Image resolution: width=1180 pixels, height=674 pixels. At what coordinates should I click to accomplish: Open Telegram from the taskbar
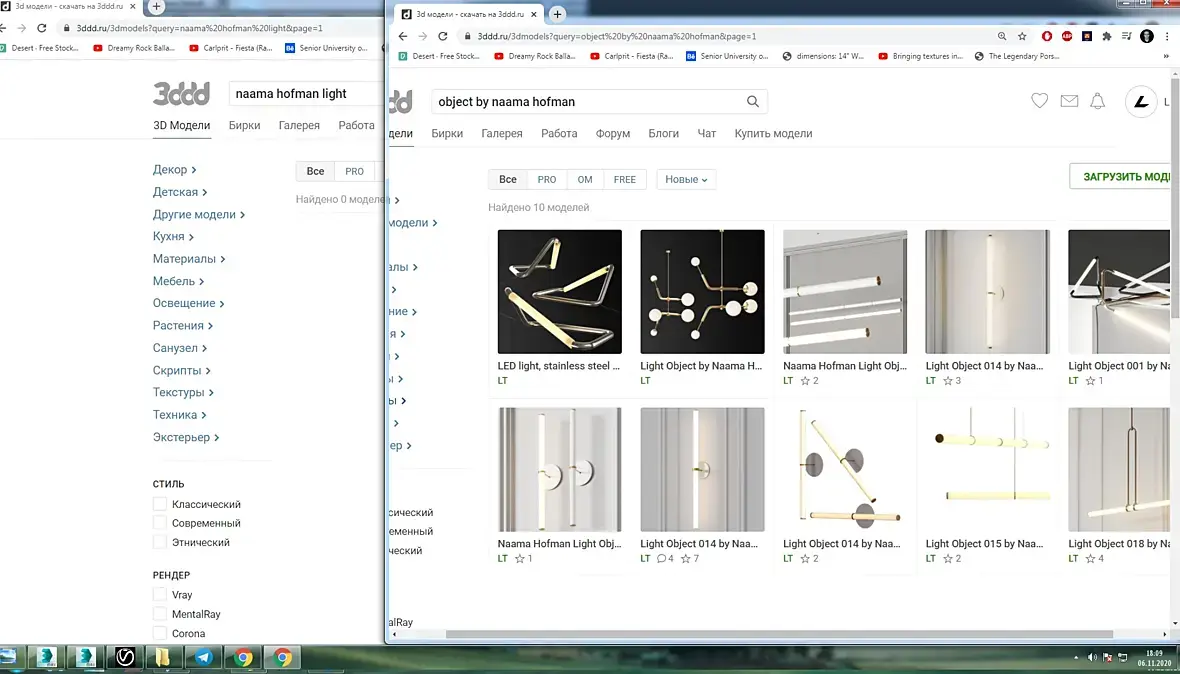pos(203,657)
